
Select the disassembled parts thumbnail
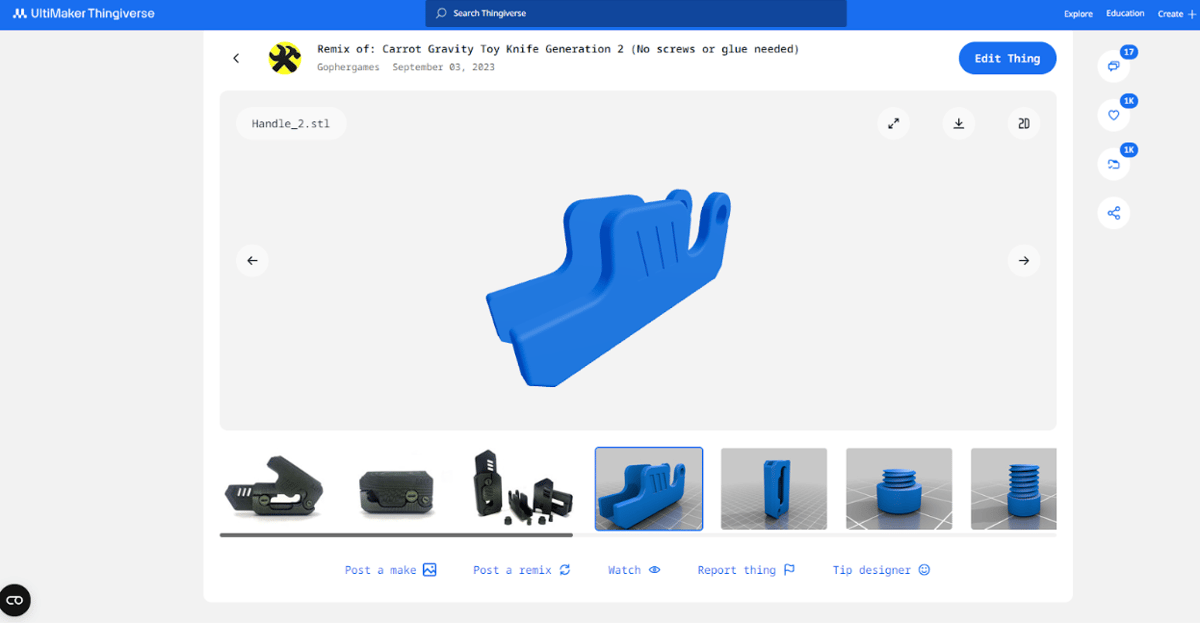tap(523, 489)
